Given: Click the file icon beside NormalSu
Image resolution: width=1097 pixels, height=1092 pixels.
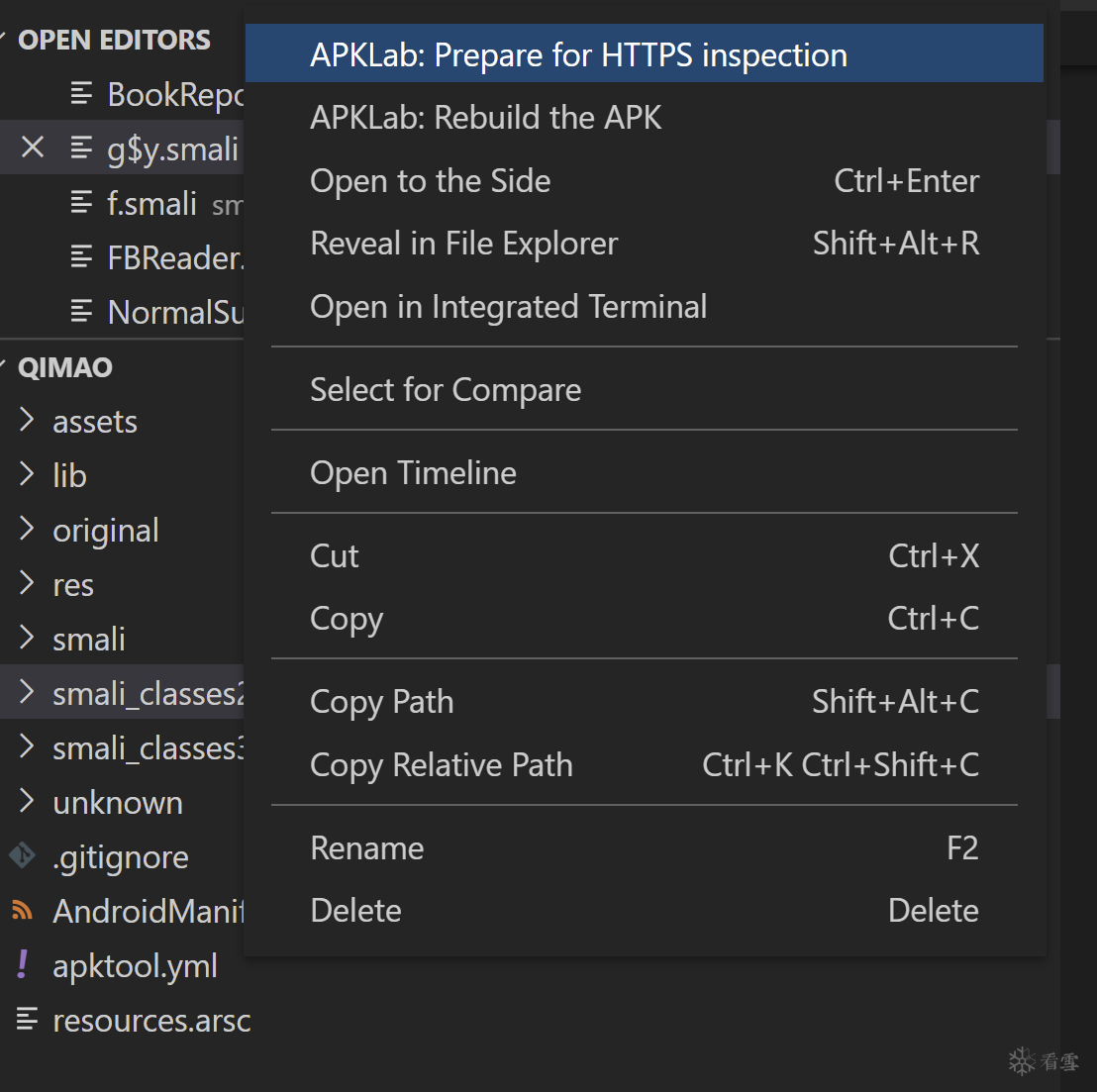Looking at the screenshot, I should point(81,312).
